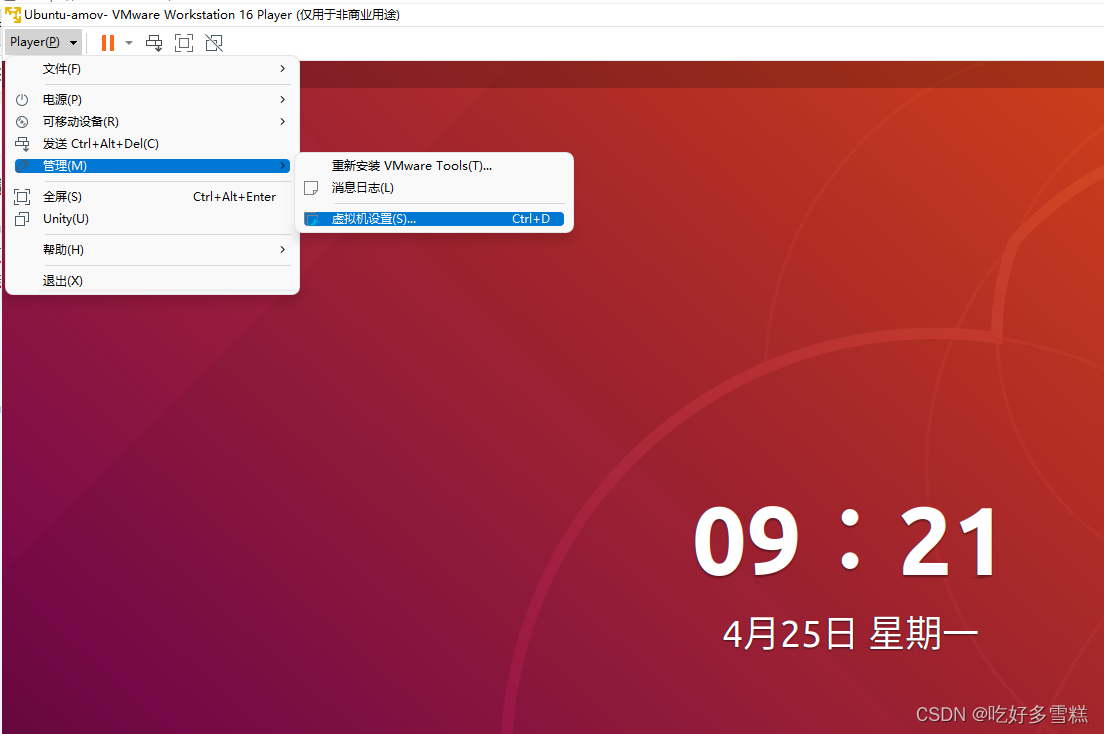This screenshot has height=734, width=1104.
Task: Suspend the virtual machine using pause toolbar icon
Action: coord(107,43)
